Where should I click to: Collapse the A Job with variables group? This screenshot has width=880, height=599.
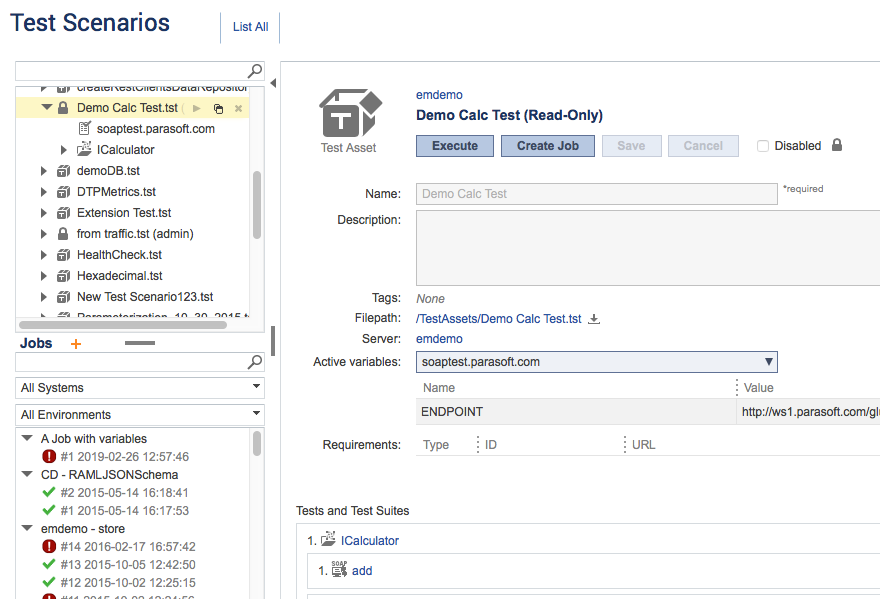[x=26, y=438]
